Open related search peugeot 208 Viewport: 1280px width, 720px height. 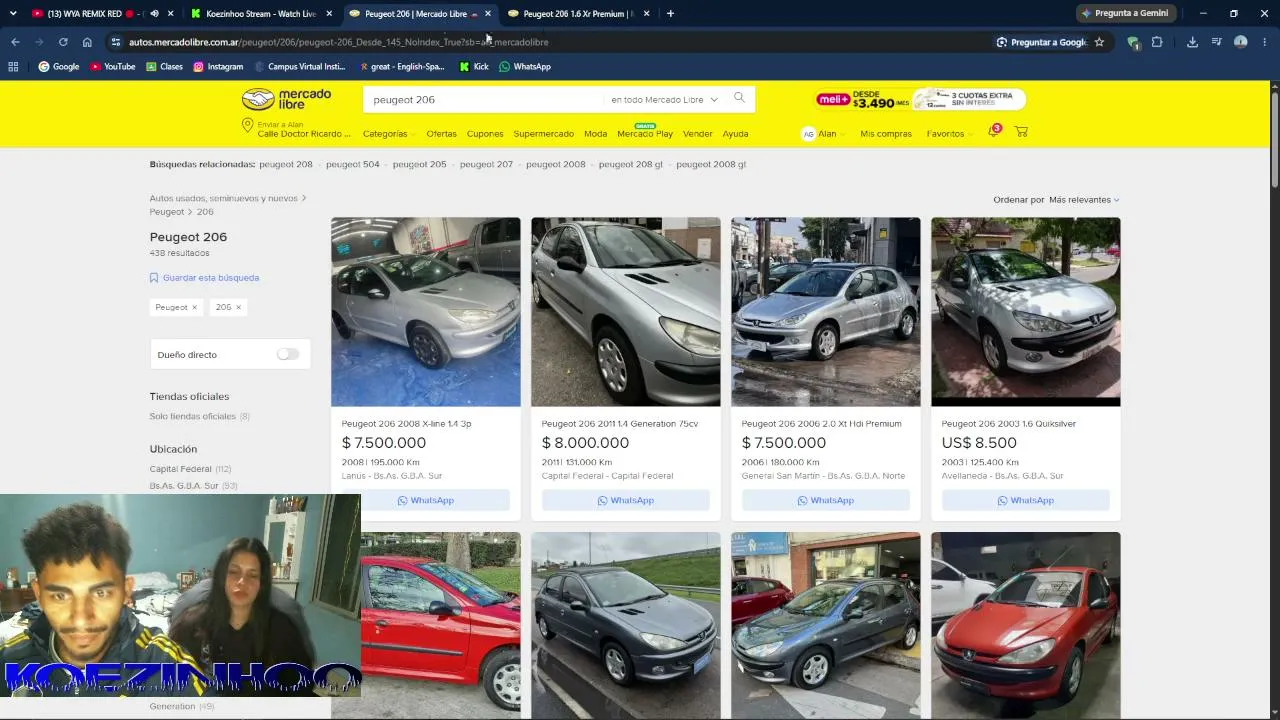(286, 164)
